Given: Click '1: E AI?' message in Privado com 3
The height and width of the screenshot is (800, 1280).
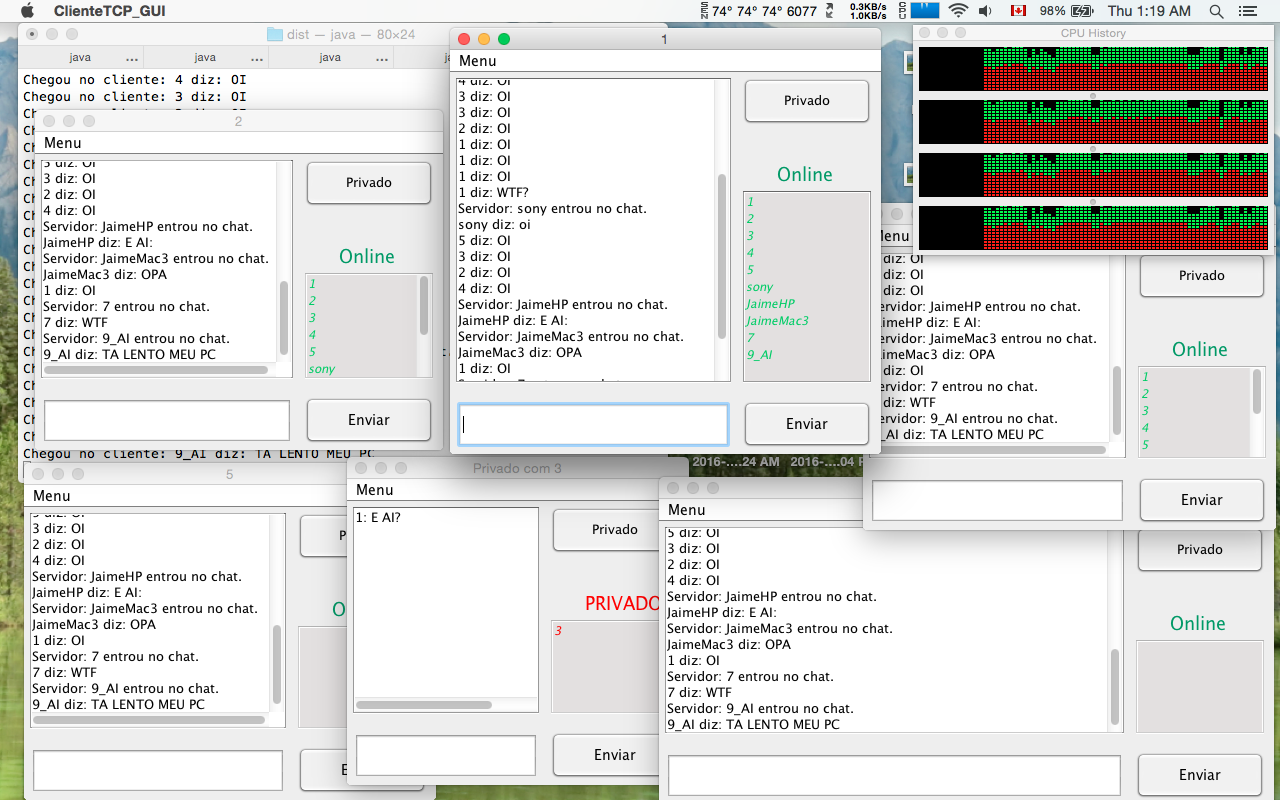Looking at the screenshot, I should point(378,518).
